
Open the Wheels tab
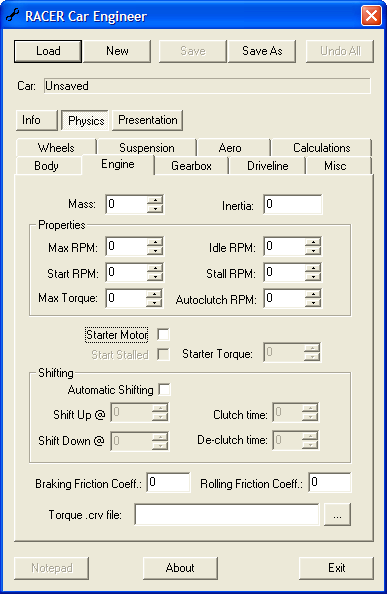pyautogui.click(x=56, y=147)
